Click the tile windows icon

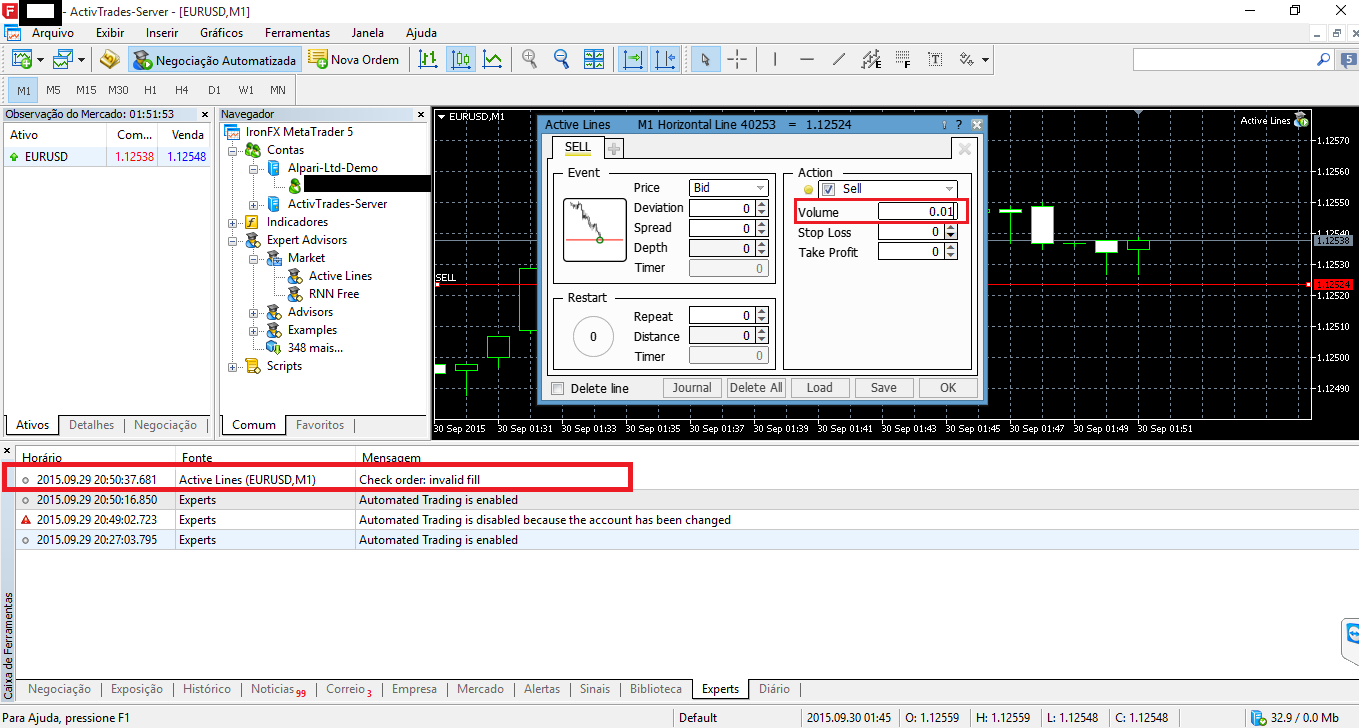tap(594, 60)
